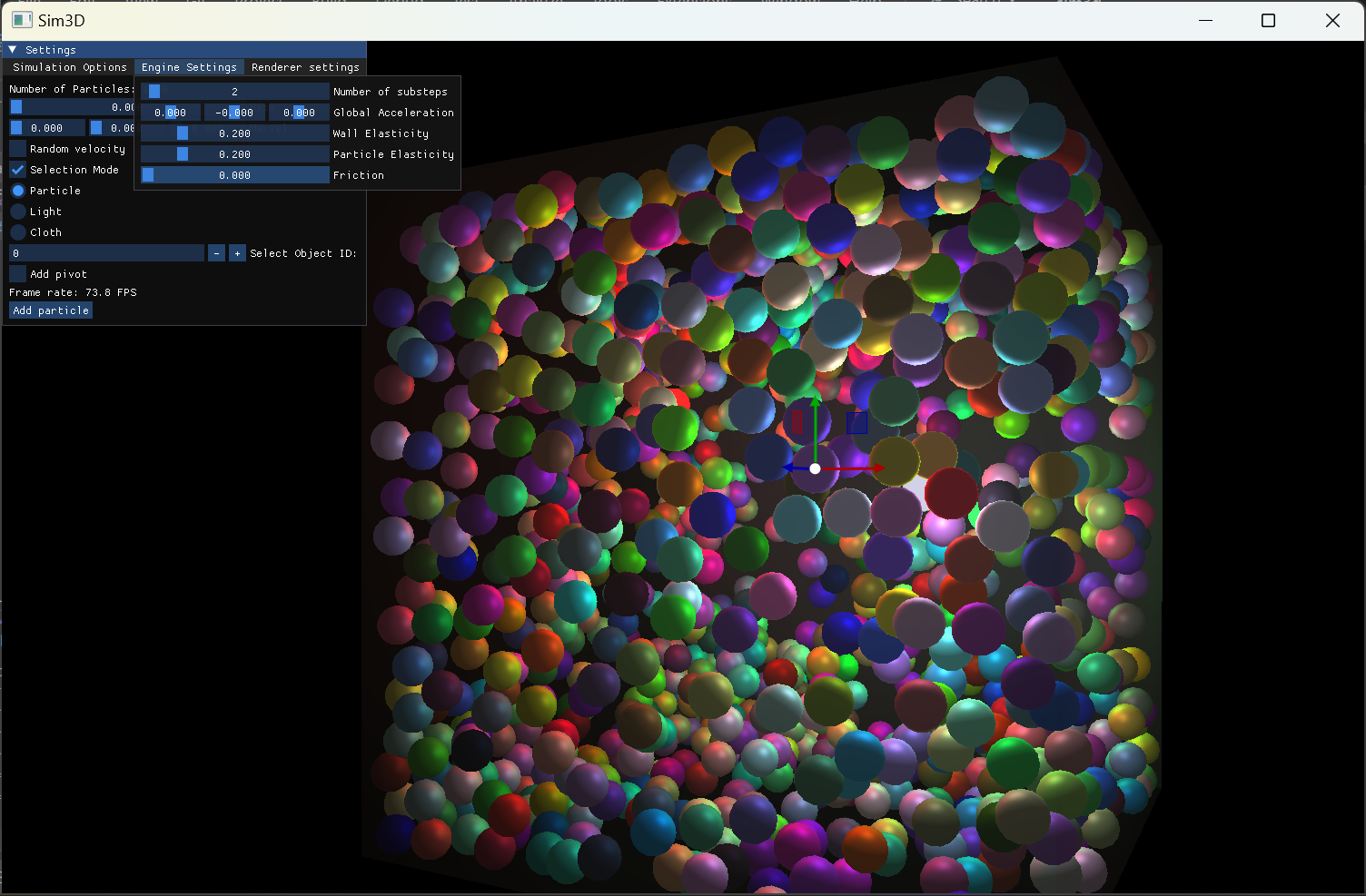Switch to the Simulation Options tab

coord(70,67)
